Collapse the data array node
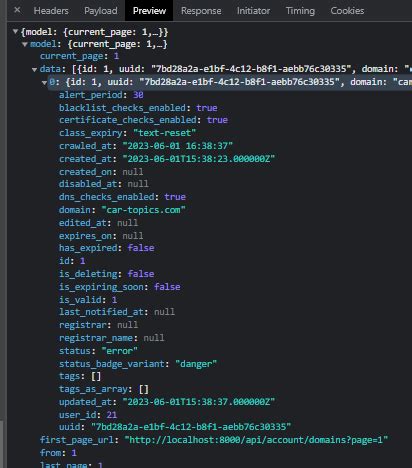412x468 pixels. click(34, 69)
